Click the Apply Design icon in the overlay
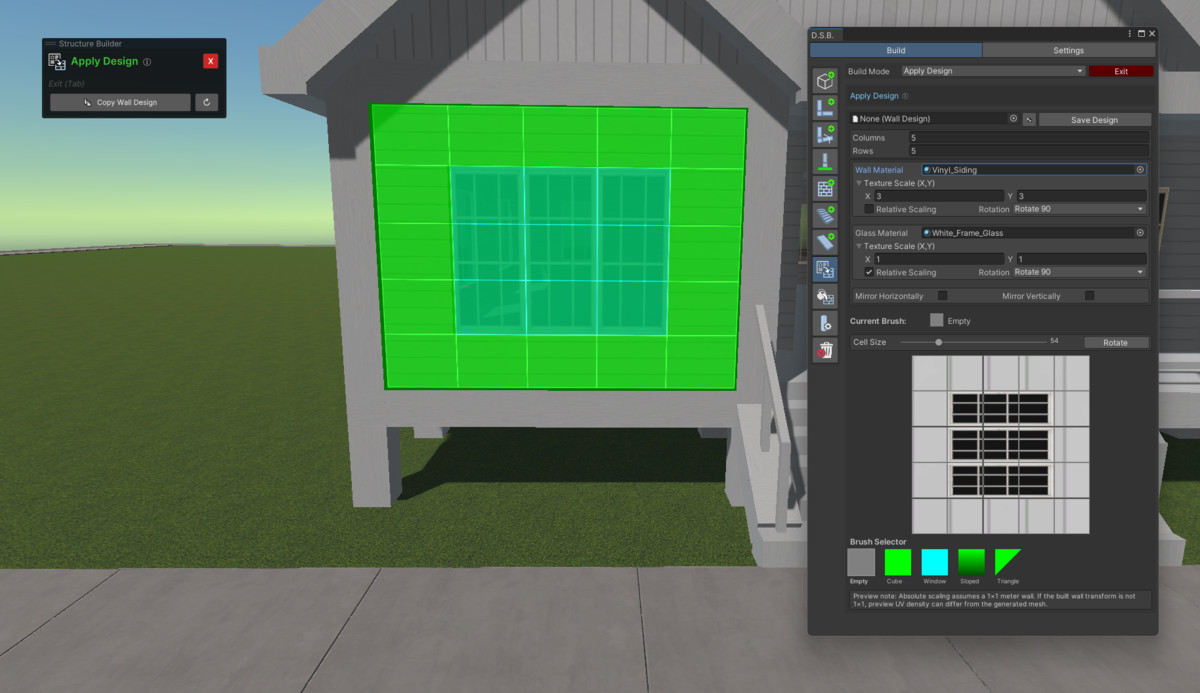The image size is (1200, 693). (57, 62)
